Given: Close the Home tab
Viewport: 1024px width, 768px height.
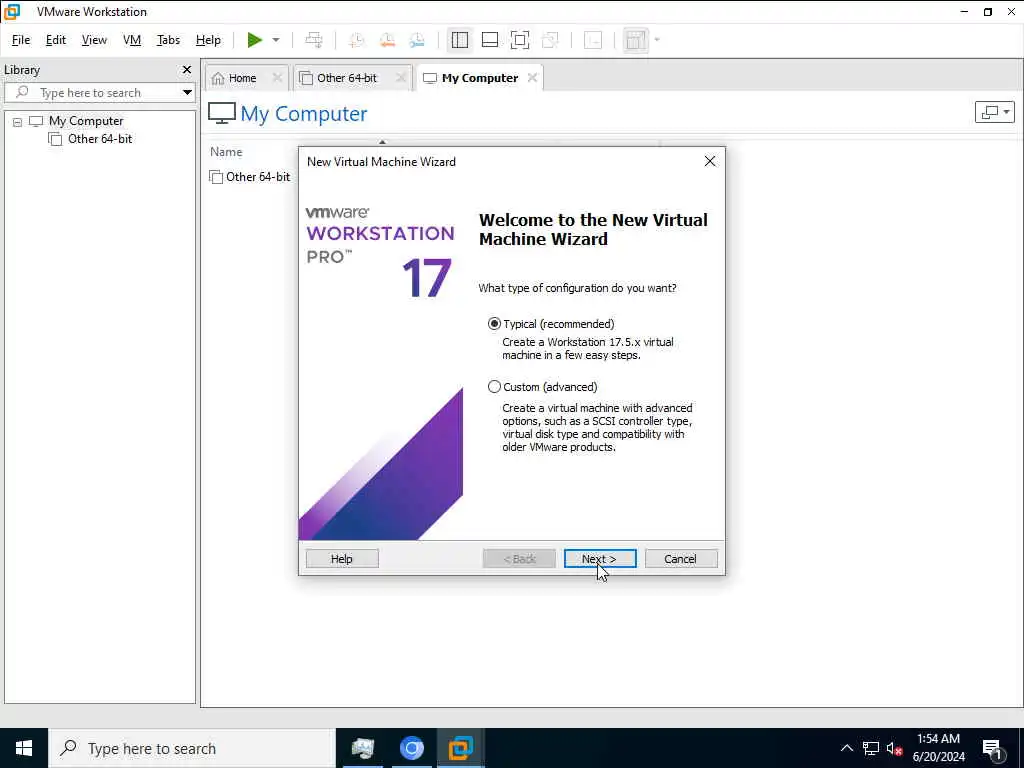Looking at the screenshot, I should [x=277, y=78].
